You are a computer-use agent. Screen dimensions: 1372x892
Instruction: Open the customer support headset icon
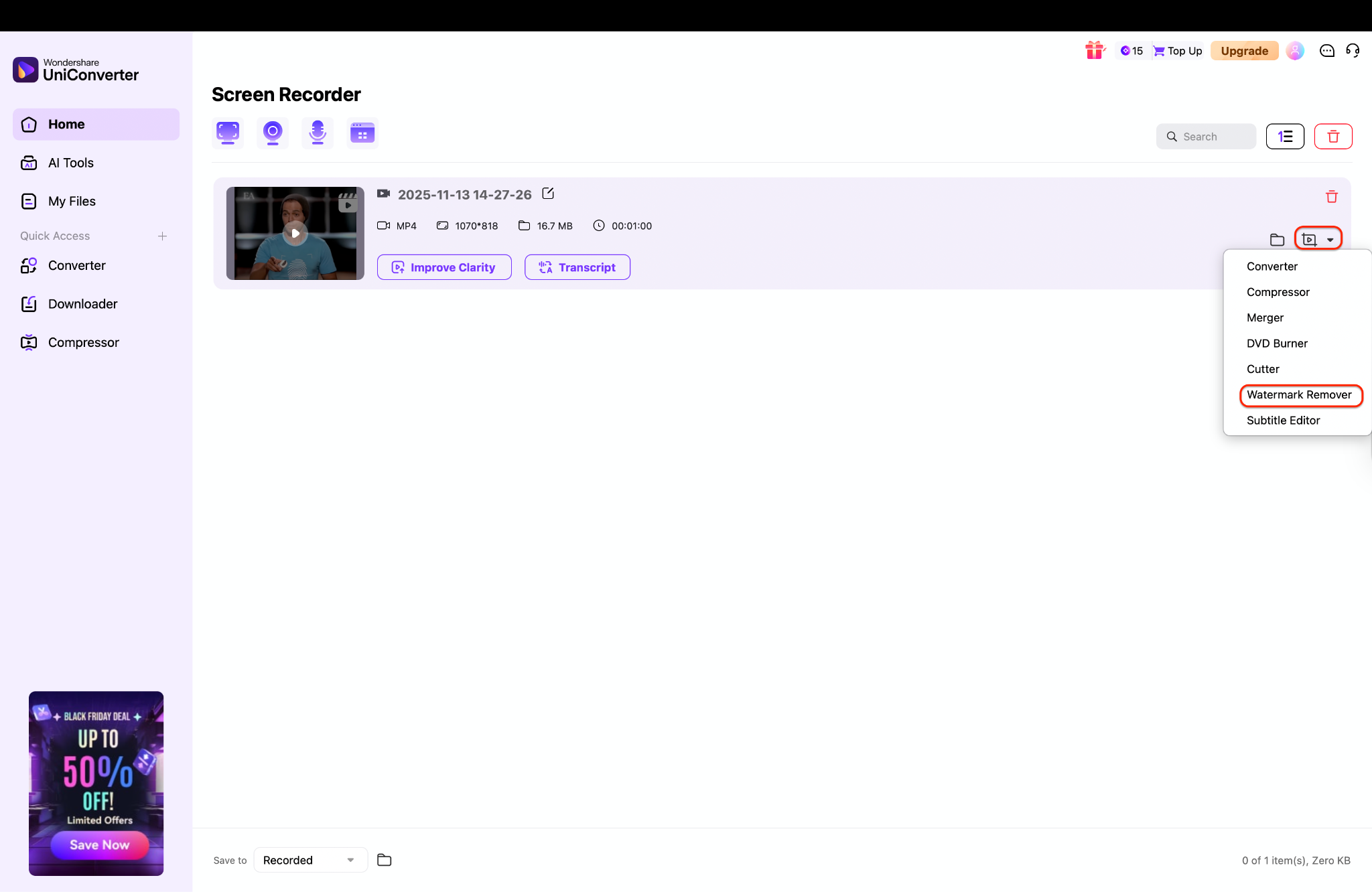(x=1353, y=50)
